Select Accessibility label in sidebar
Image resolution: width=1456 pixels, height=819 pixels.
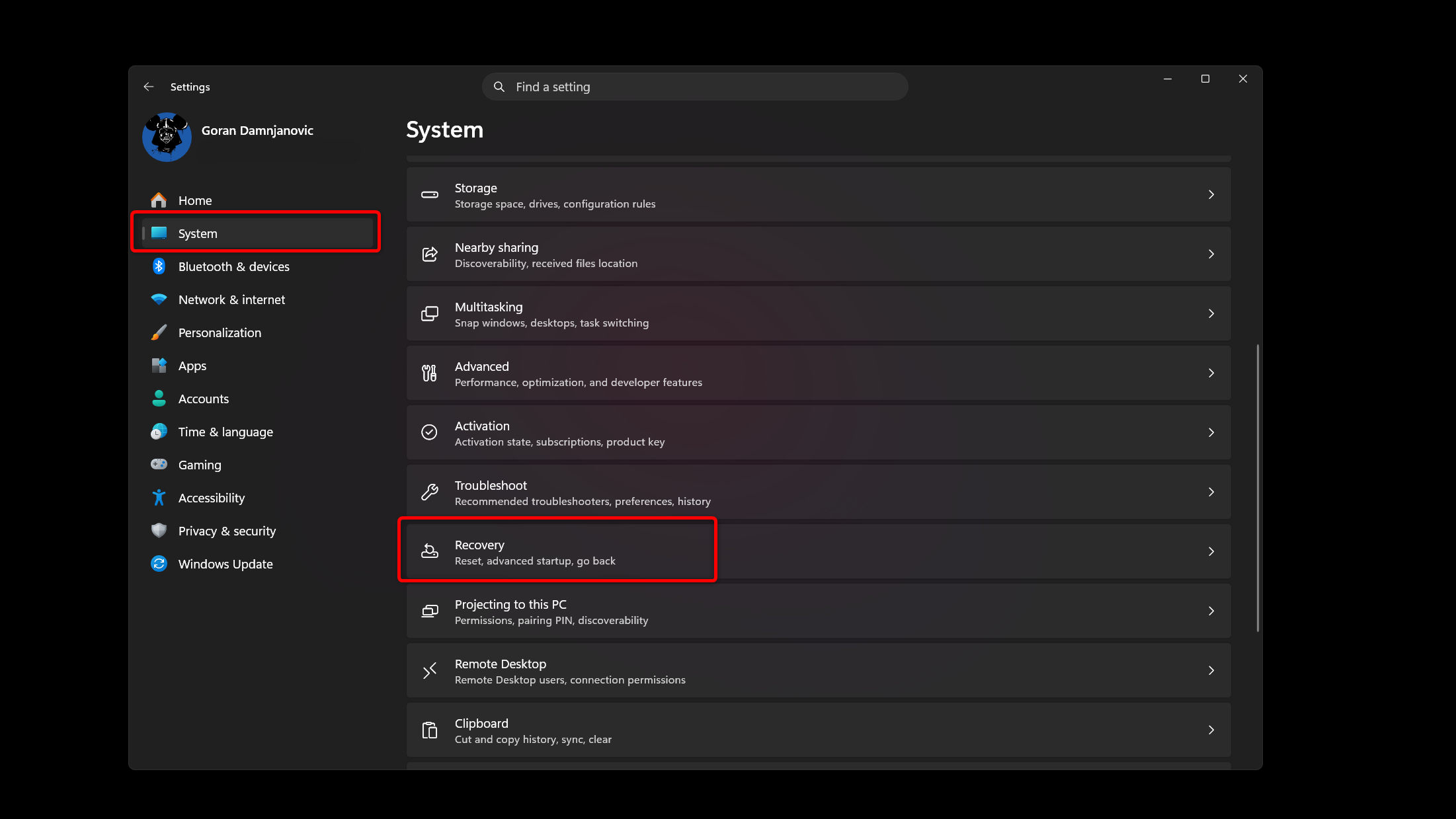[212, 498]
